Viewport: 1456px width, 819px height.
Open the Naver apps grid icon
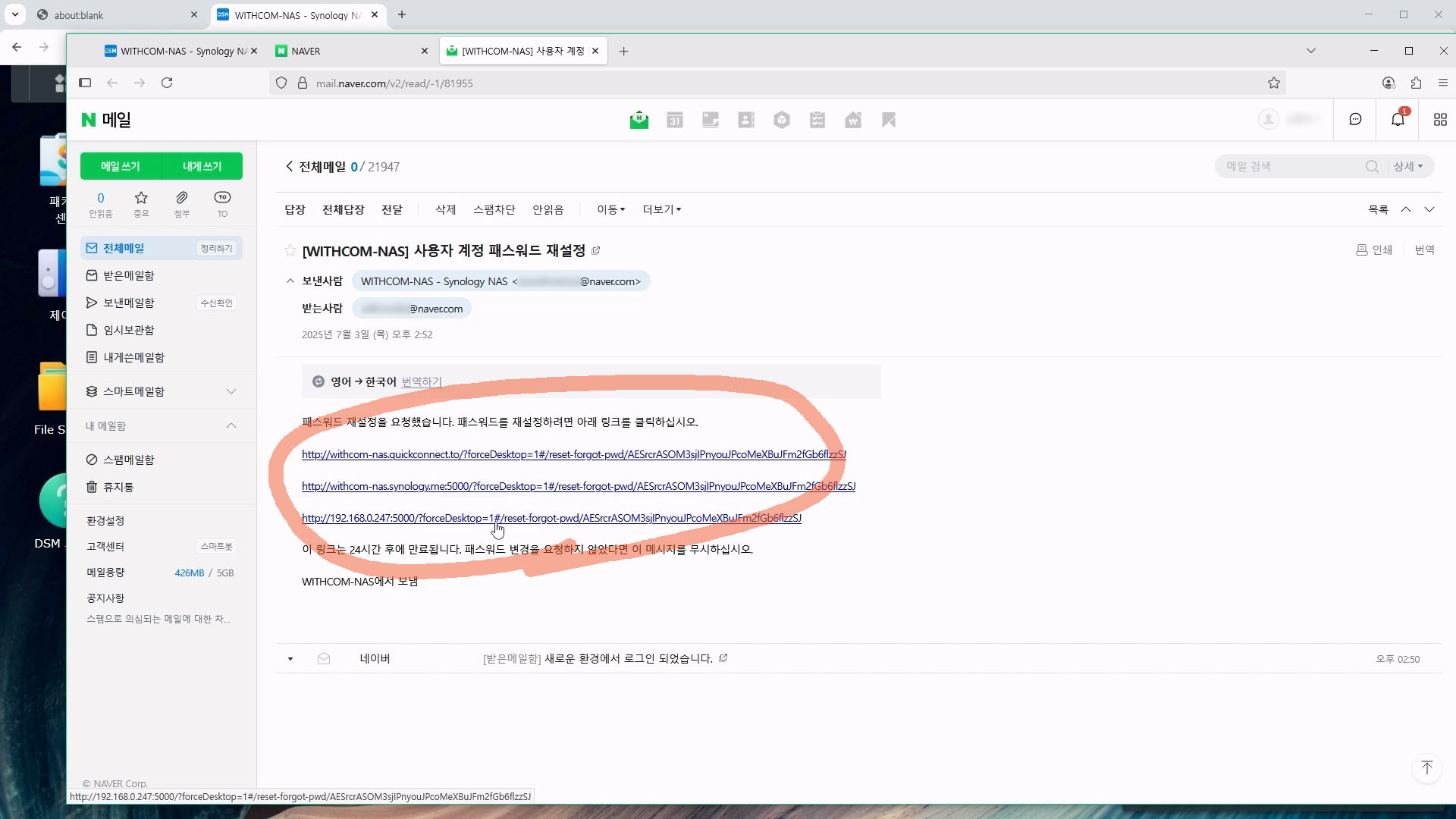coord(1439,119)
